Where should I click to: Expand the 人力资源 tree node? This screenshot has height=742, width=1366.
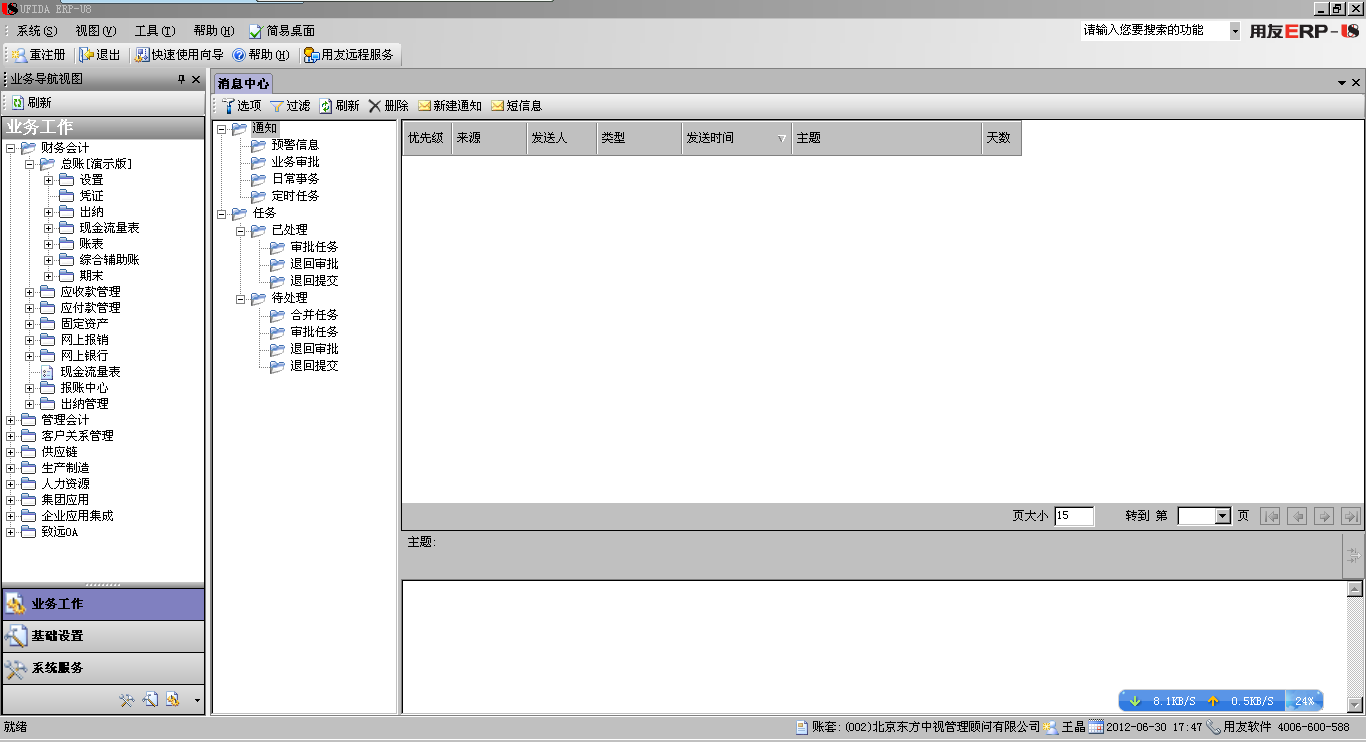11,484
